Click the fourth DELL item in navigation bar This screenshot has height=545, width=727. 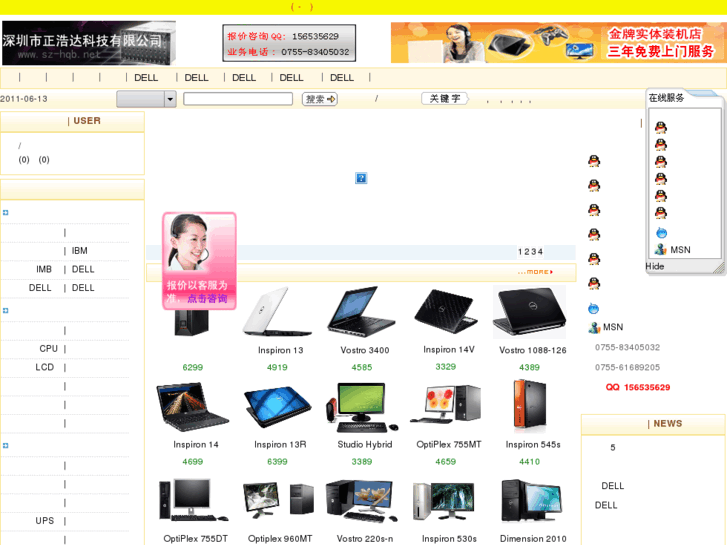point(291,77)
